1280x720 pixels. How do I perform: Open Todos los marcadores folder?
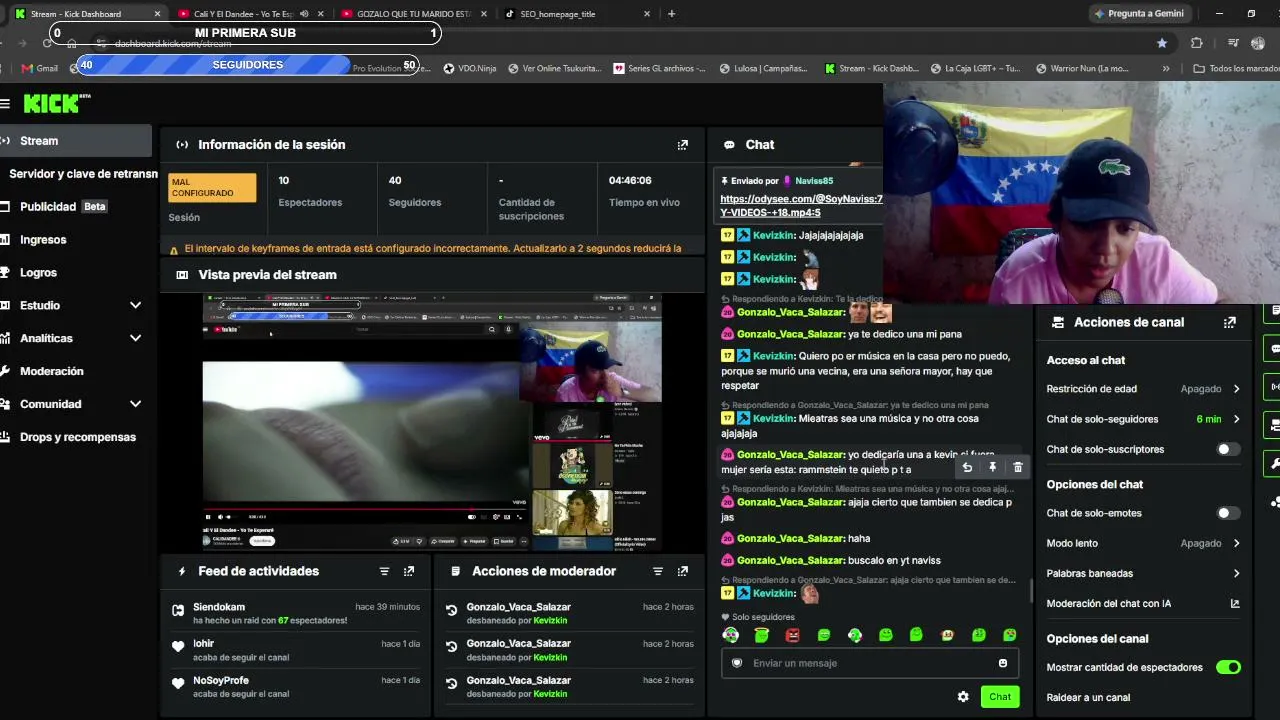pos(1237,69)
